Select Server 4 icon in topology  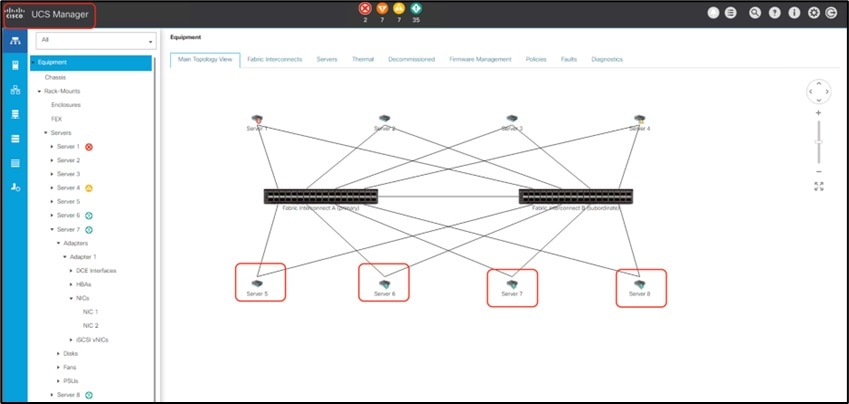639,119
